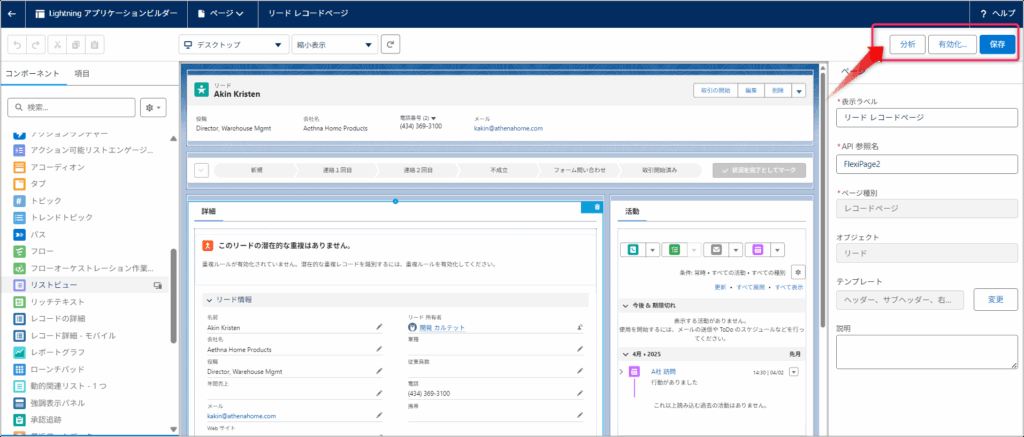Open component search gear settings dropdown

[x=154, y=106]
